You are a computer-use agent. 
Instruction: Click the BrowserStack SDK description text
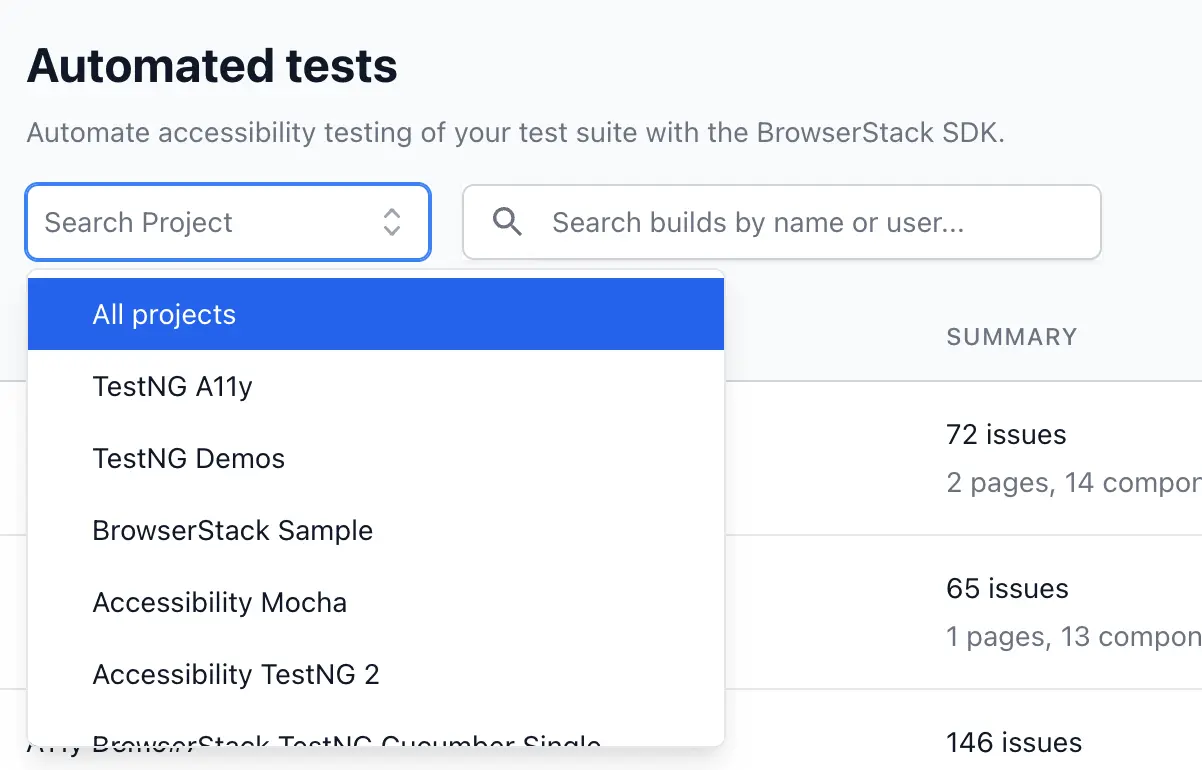coord(515,133)
